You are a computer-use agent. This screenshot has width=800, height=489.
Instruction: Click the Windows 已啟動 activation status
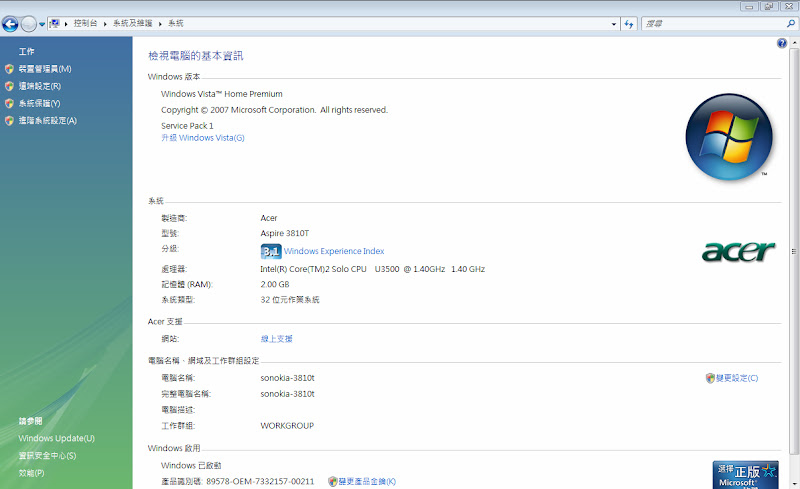click(191, 466)
